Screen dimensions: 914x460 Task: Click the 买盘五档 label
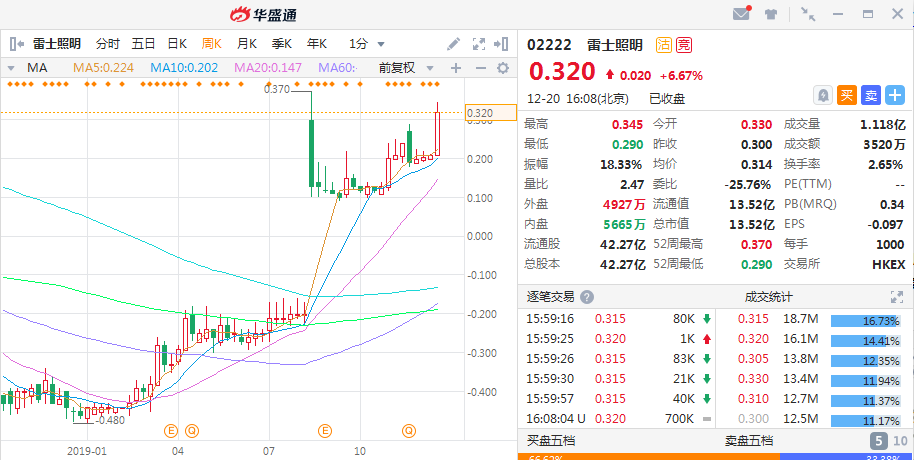pyautogui.click(x=551, y=440)
